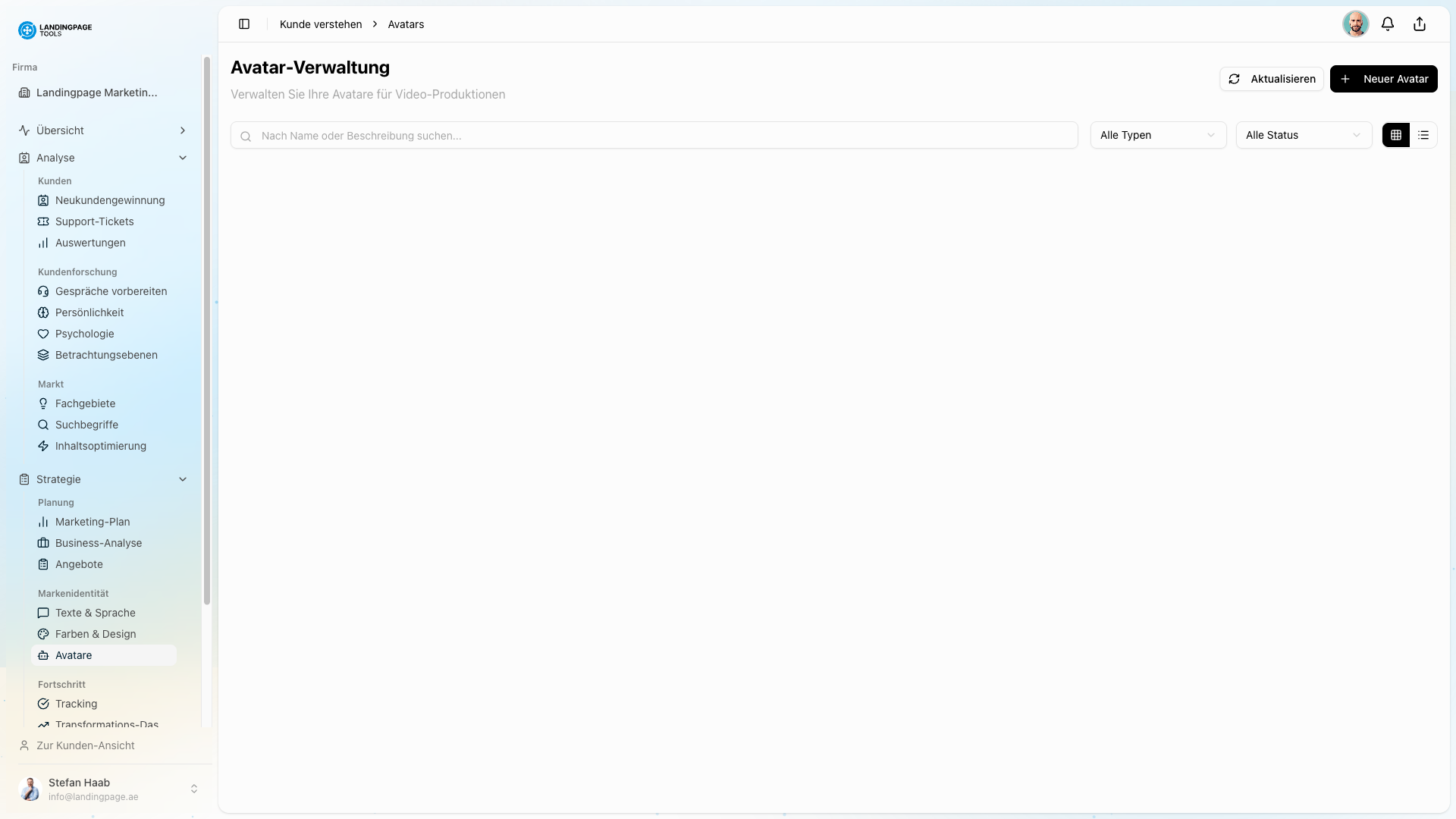Viewport: 1456px width, 819px height.
Task: Expand the Übersicht section chevron
Action: 183,130
